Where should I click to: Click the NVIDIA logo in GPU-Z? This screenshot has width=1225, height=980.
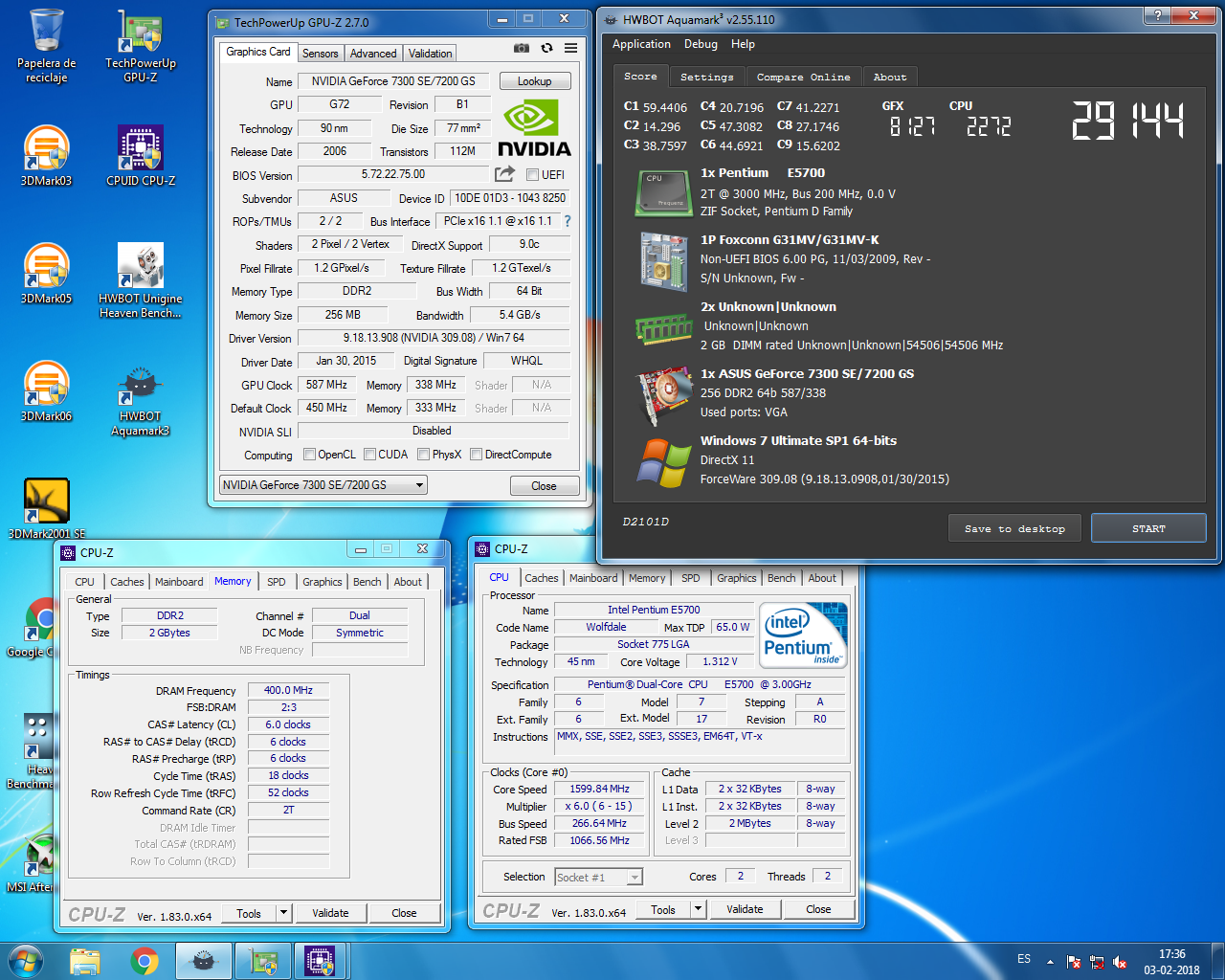click(x=534, y=128)
